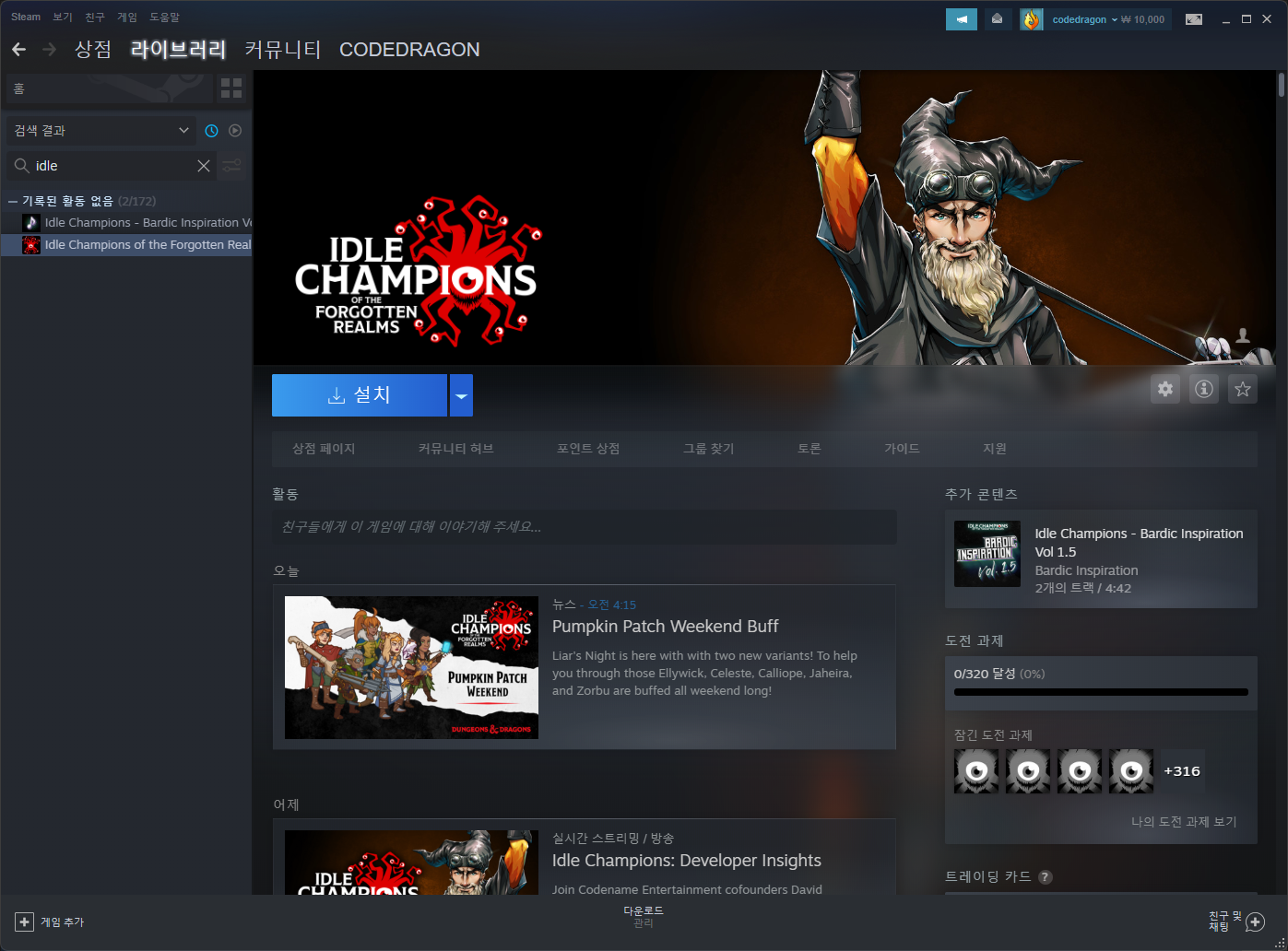Open 나의 도전 과제 보기 link
Screen dimensions: 1288x951
click(x=1184, y=822)
